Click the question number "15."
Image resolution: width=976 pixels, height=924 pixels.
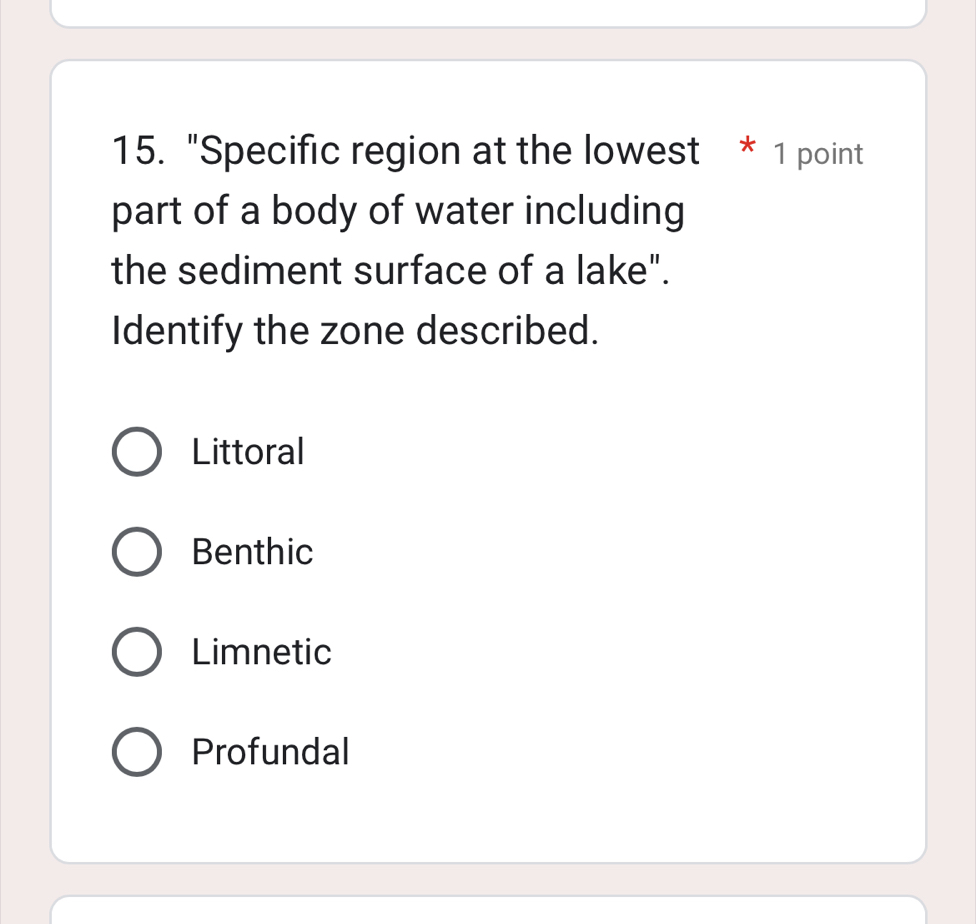139,153
